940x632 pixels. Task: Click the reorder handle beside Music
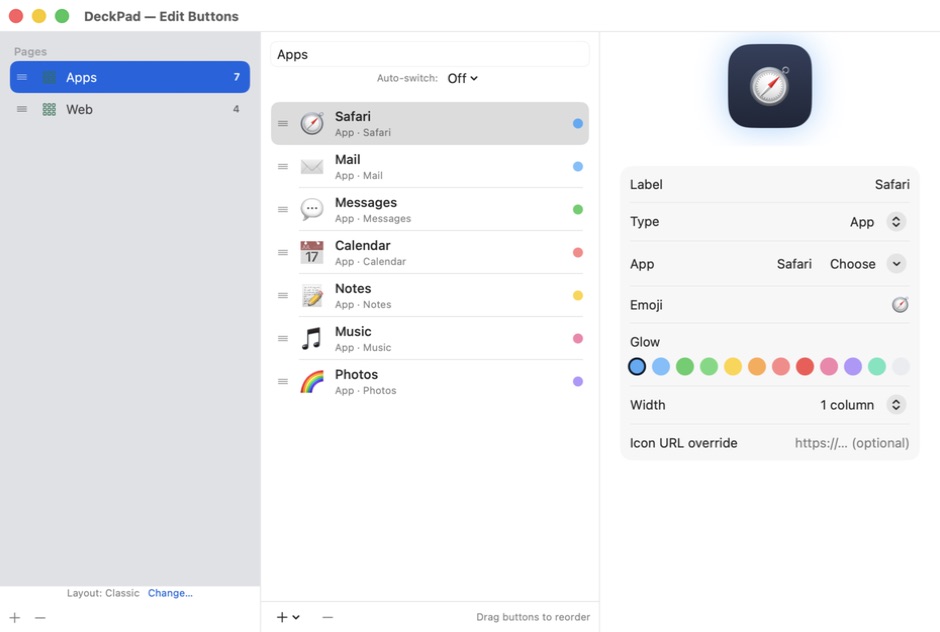[x=283, y=339]
